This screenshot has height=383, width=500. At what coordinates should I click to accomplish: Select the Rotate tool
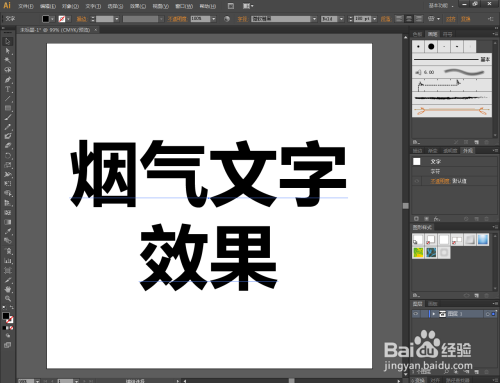pyautogui.click(x=8, y=155)
